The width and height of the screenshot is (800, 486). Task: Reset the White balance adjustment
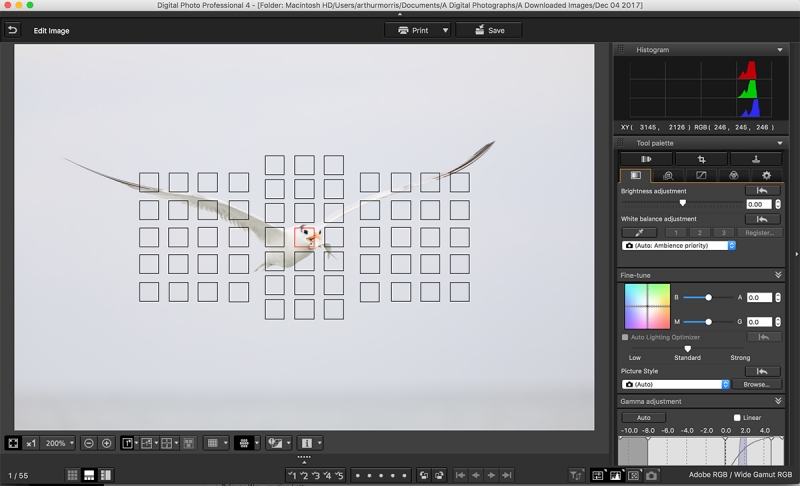(762, 219)
